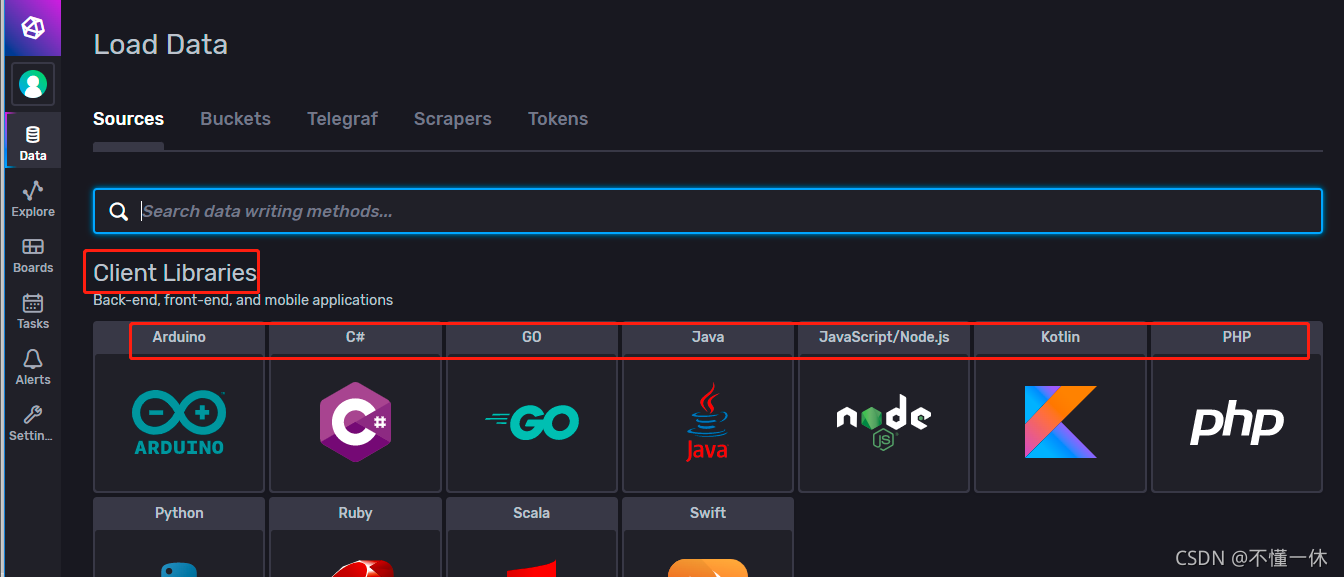Switch to the Scrapers tab
Screen dimensions: 1344x577
453,119
